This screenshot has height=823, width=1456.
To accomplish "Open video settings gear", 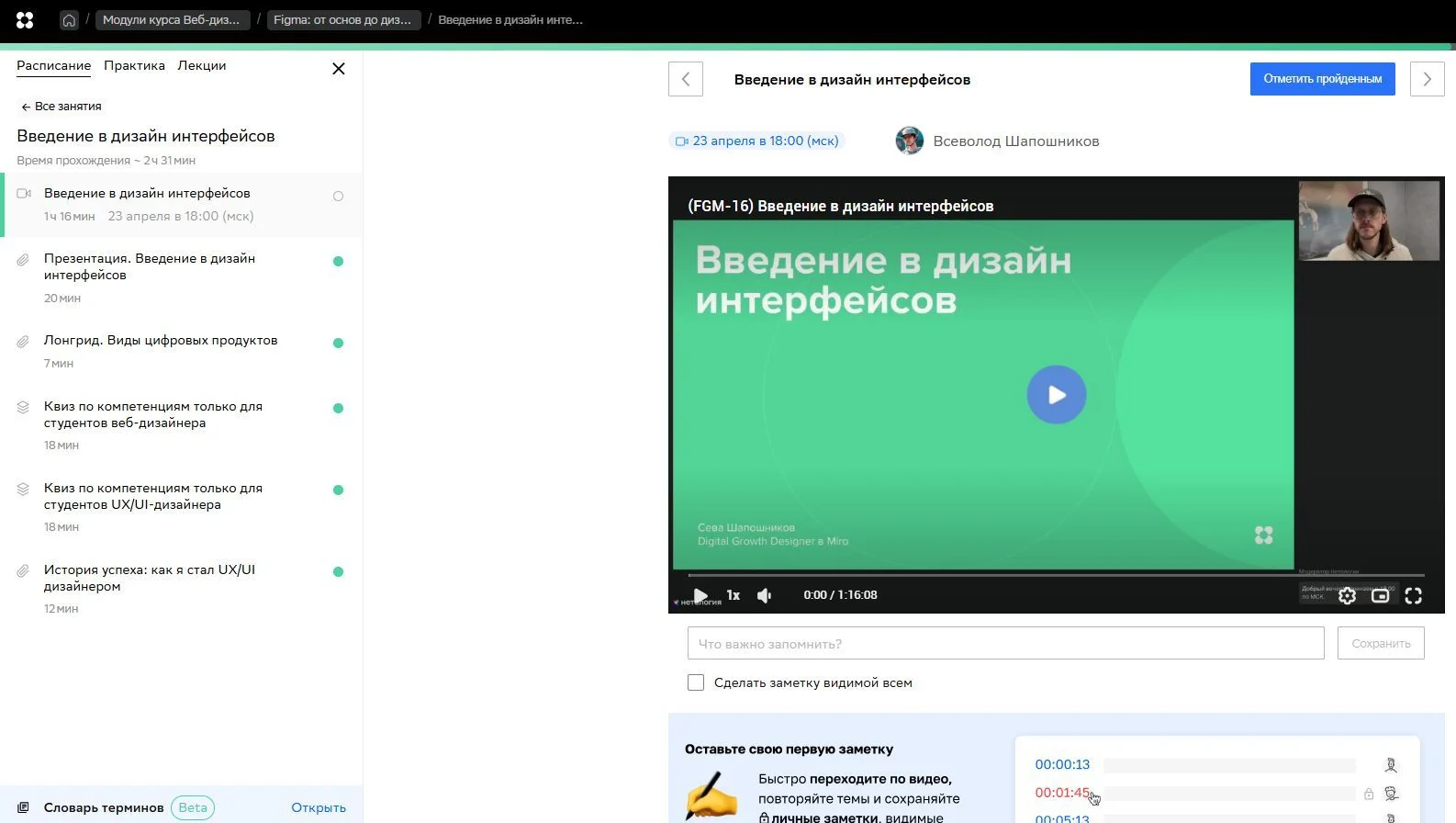I will 1347,596.
